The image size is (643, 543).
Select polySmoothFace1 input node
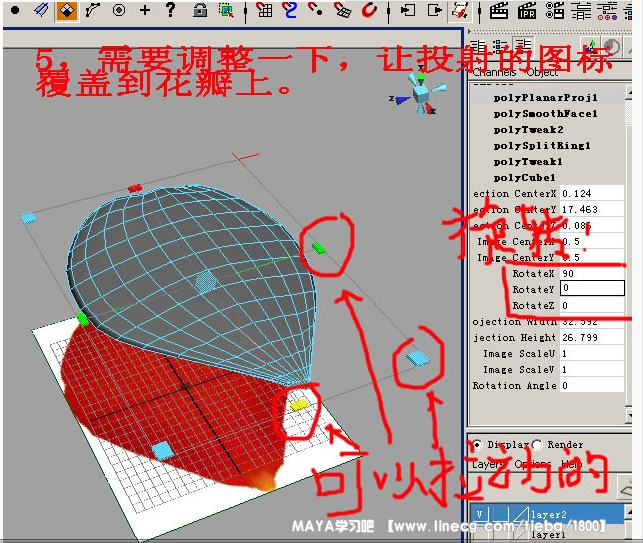click(547, 114)
